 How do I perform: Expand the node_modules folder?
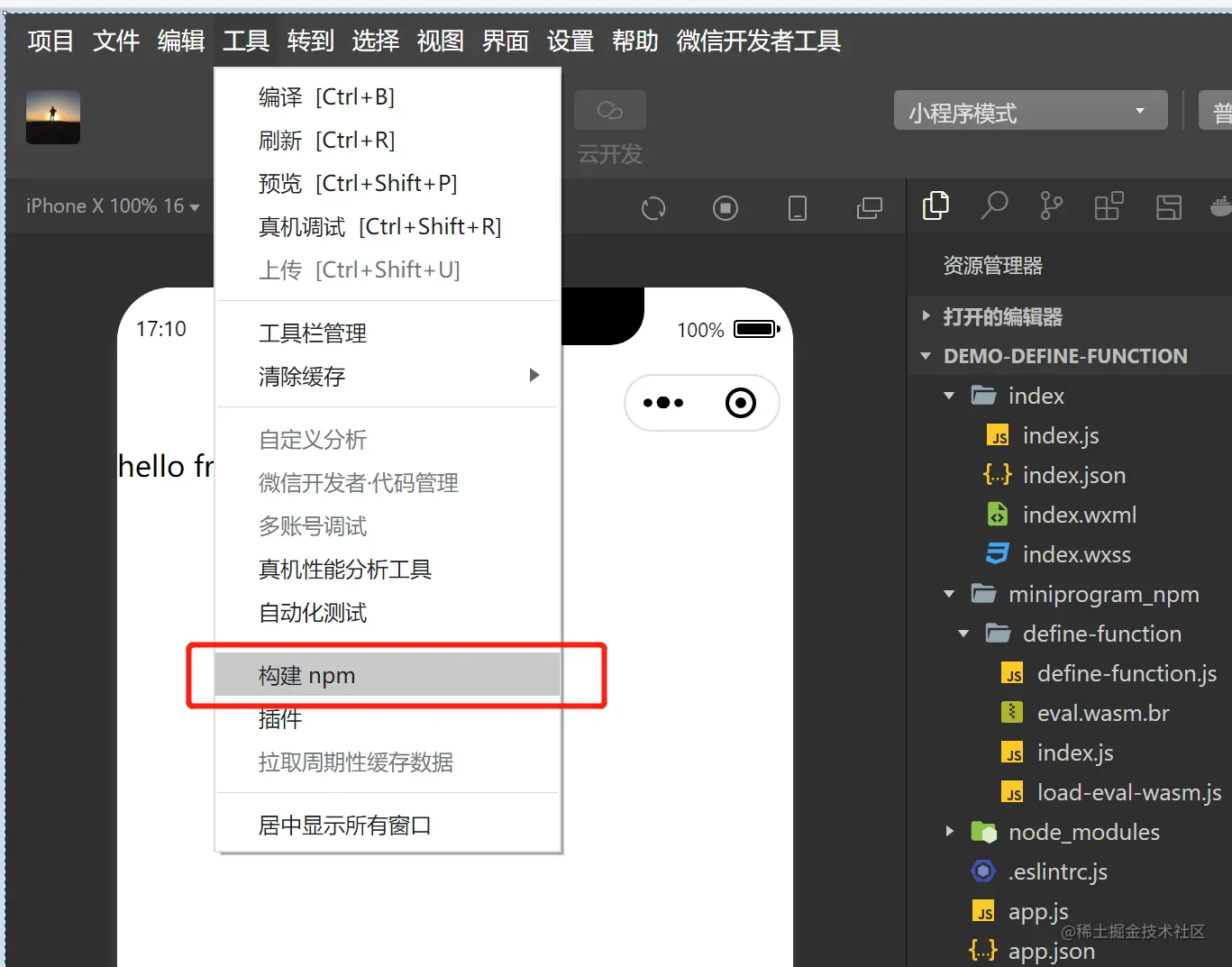[1070, 832]
